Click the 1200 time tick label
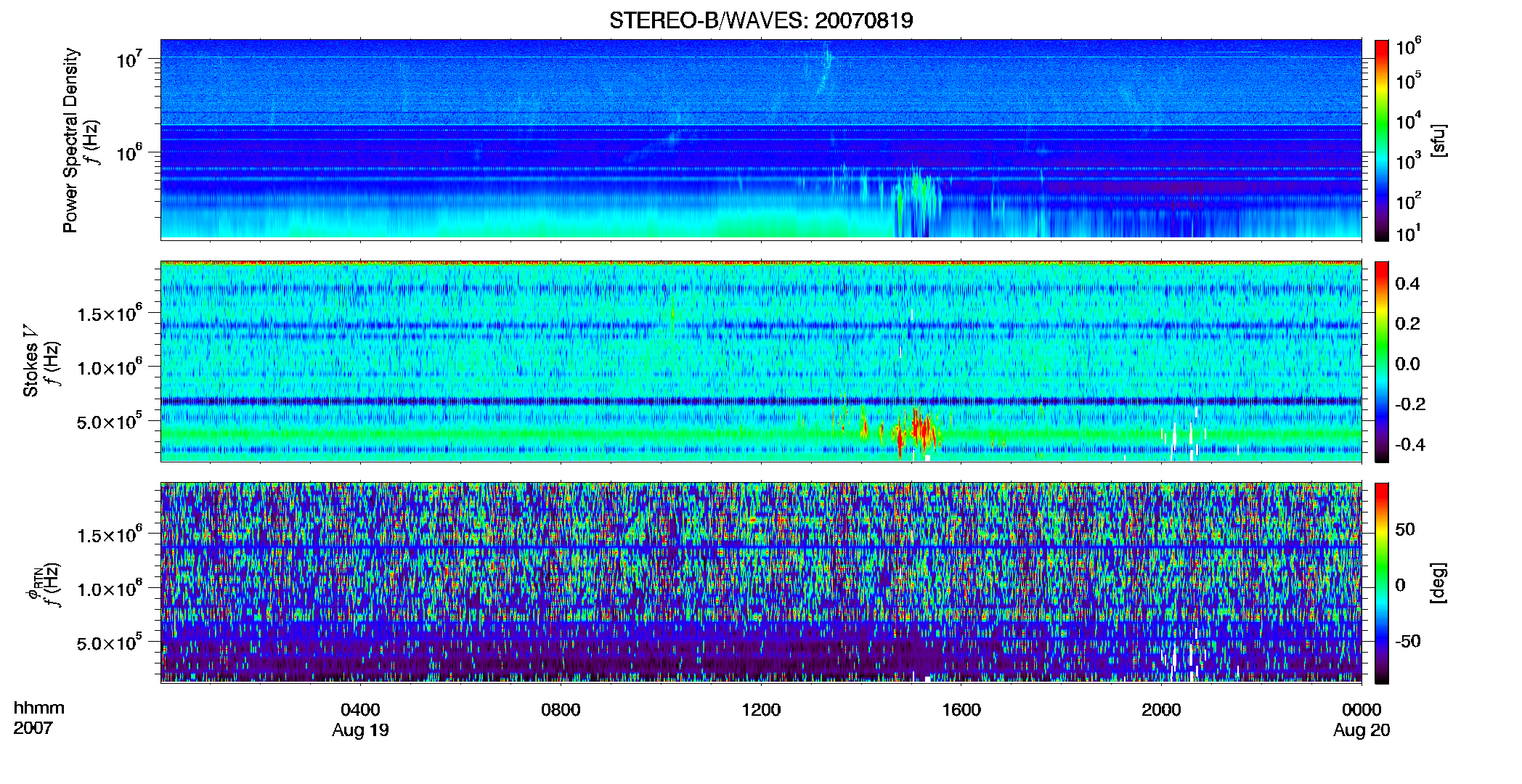 (x=761, y=709)
